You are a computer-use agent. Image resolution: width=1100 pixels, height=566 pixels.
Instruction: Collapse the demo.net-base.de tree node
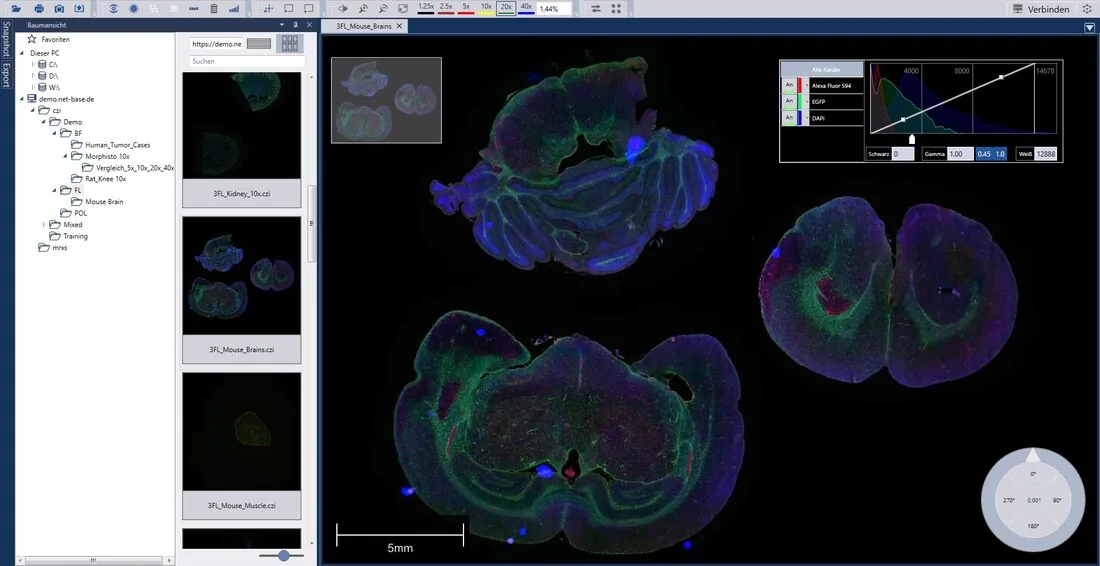click(x=22, y=99)
